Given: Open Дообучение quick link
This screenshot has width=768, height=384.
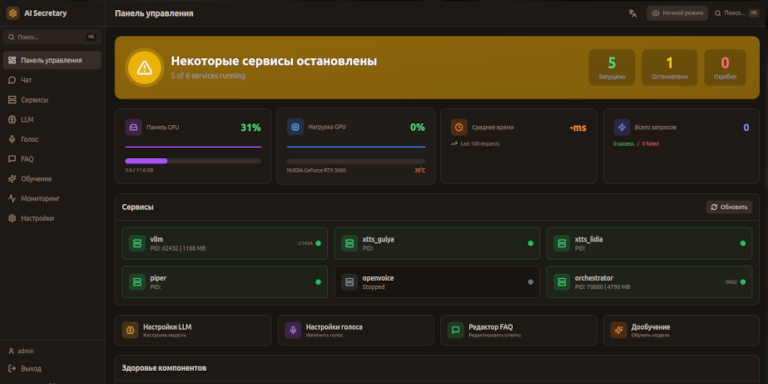Looking at the screenshot, I should [681, 331].
